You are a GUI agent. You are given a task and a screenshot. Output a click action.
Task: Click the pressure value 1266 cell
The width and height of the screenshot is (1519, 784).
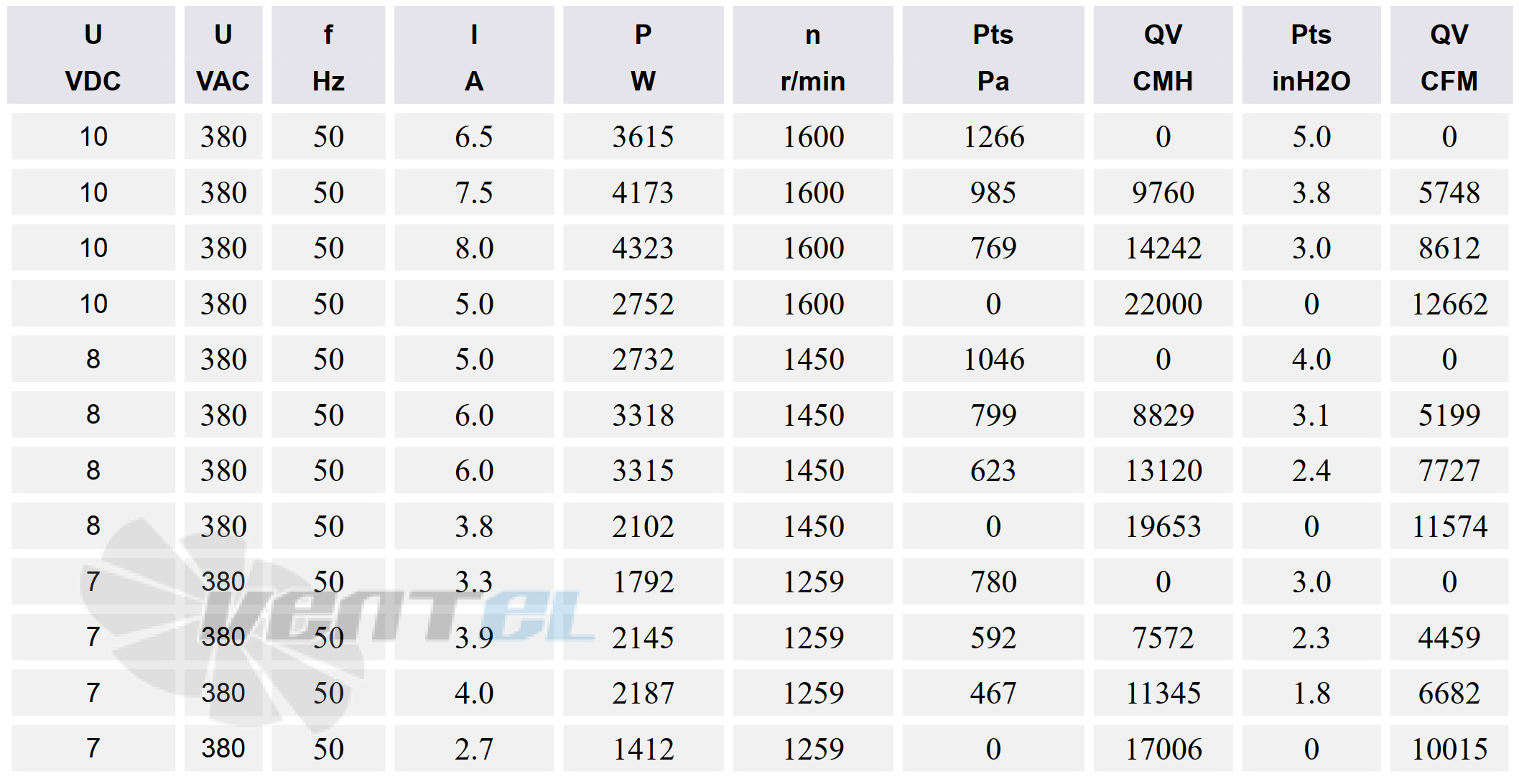[993, 136]
